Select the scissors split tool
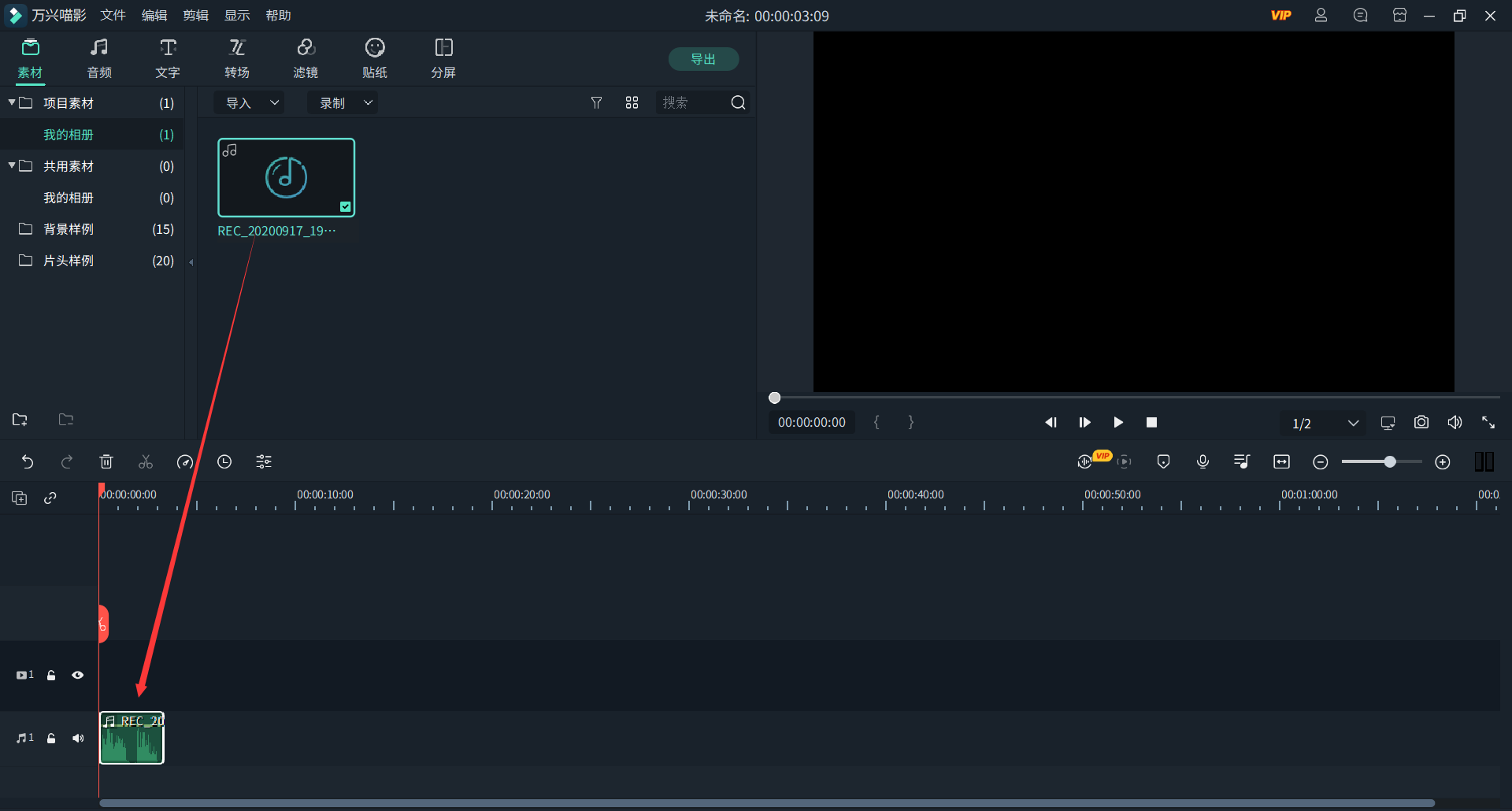Image resolution: width=1512 pixels, height=811 pixels. pos(146,462)
